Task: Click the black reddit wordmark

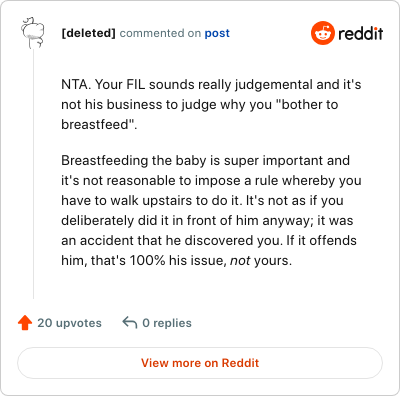Action: pos(361,33)
